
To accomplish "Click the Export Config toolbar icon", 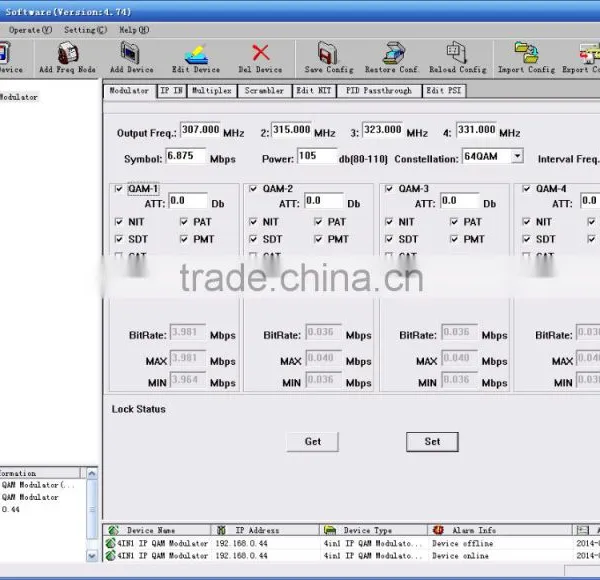I will pyautogui.click(x=589, y=54).
